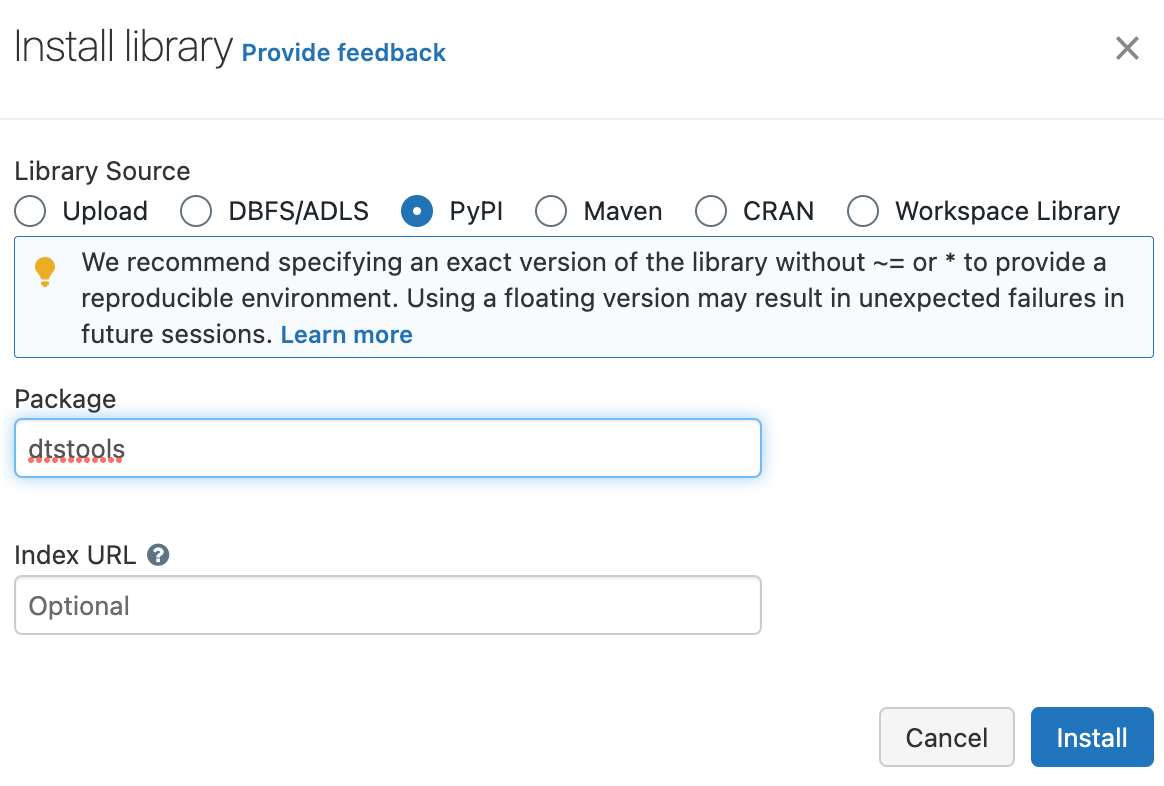Click the lightbulb tip icon
The height and width of the screenshot is (786, 1164).
pyautogui.click(x=45, y=272)
